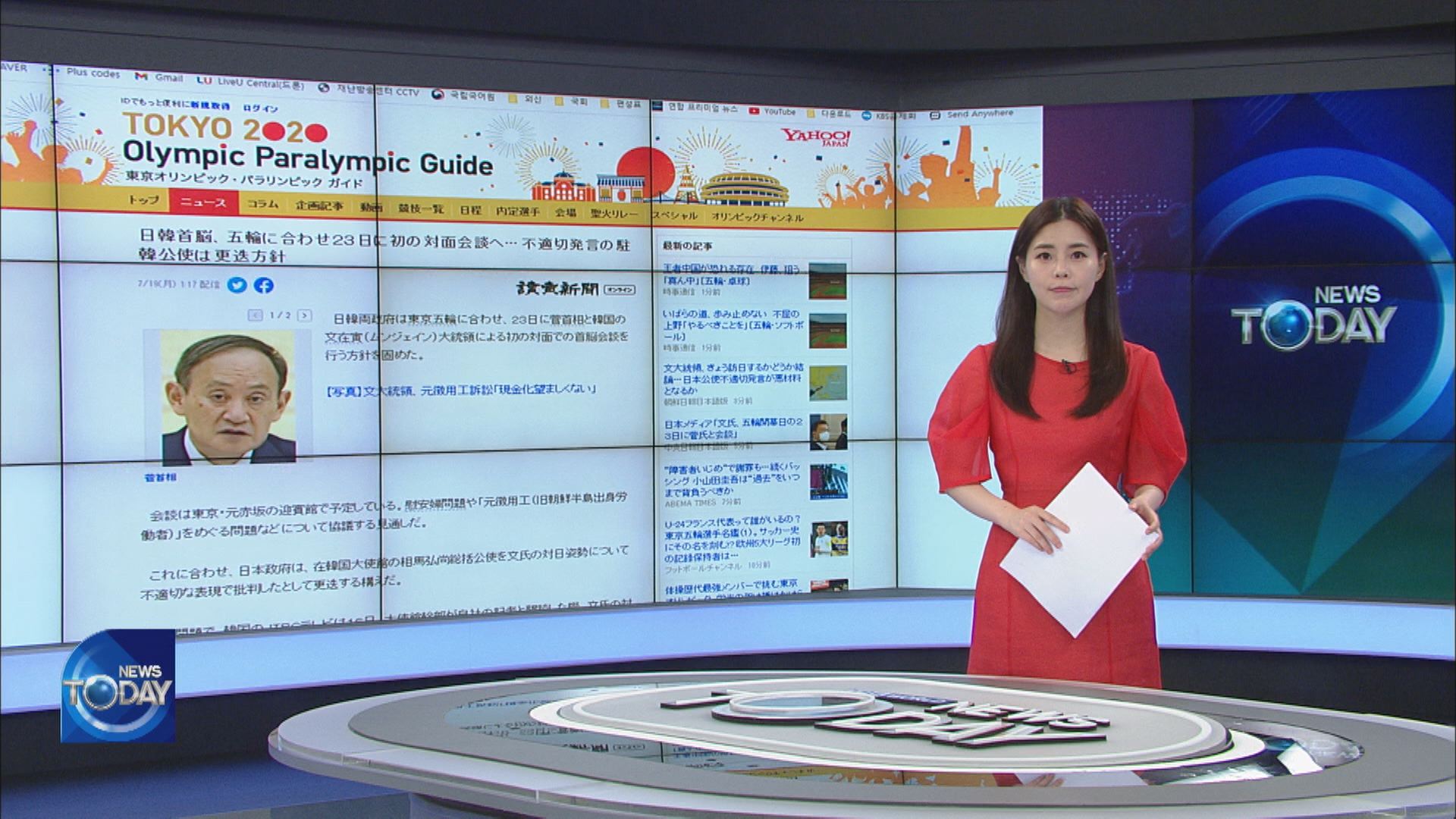Open the 写真 文大統領 元徴用工訴訟 link

[x=460, y=390]
